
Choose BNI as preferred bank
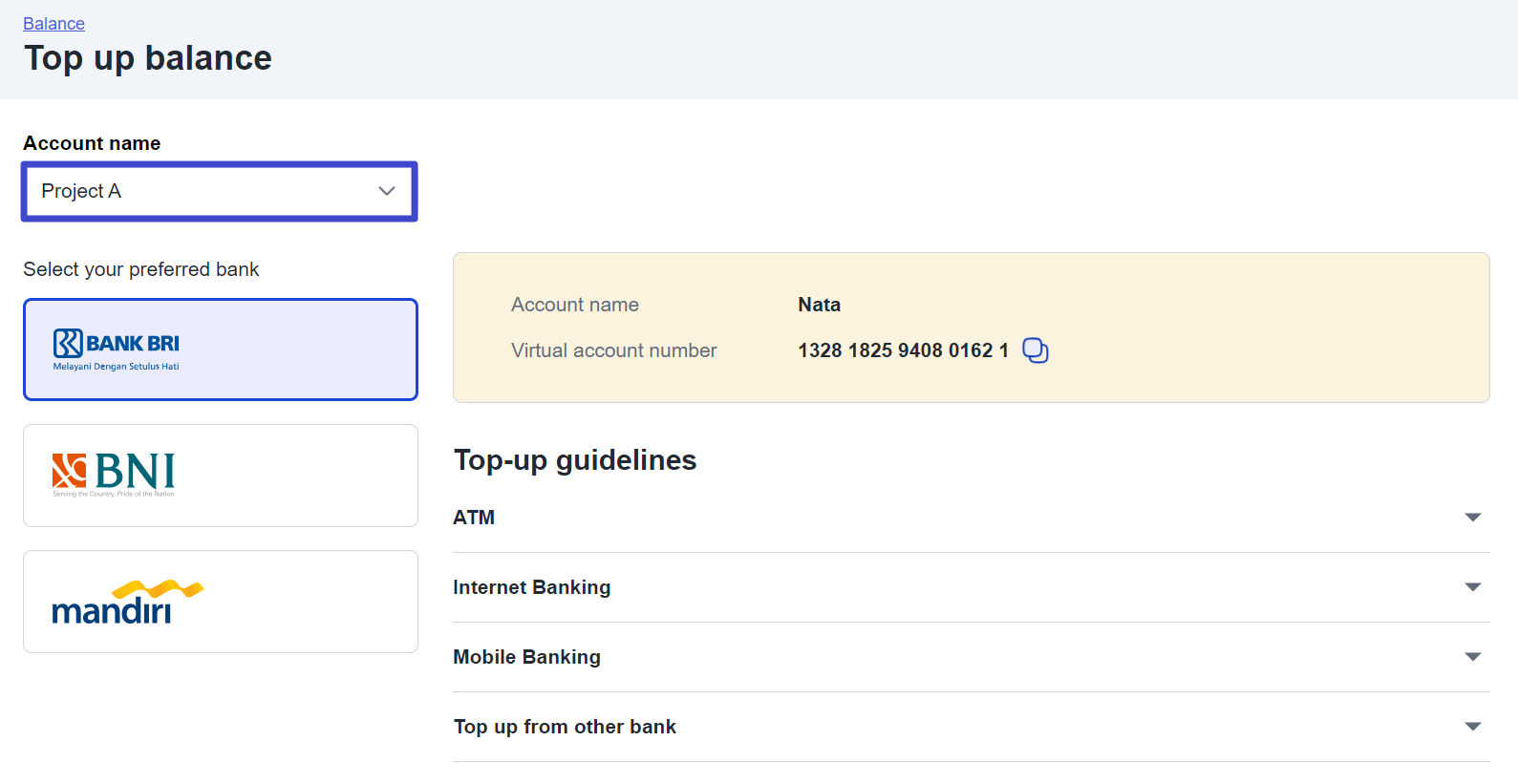pos(221,476)
